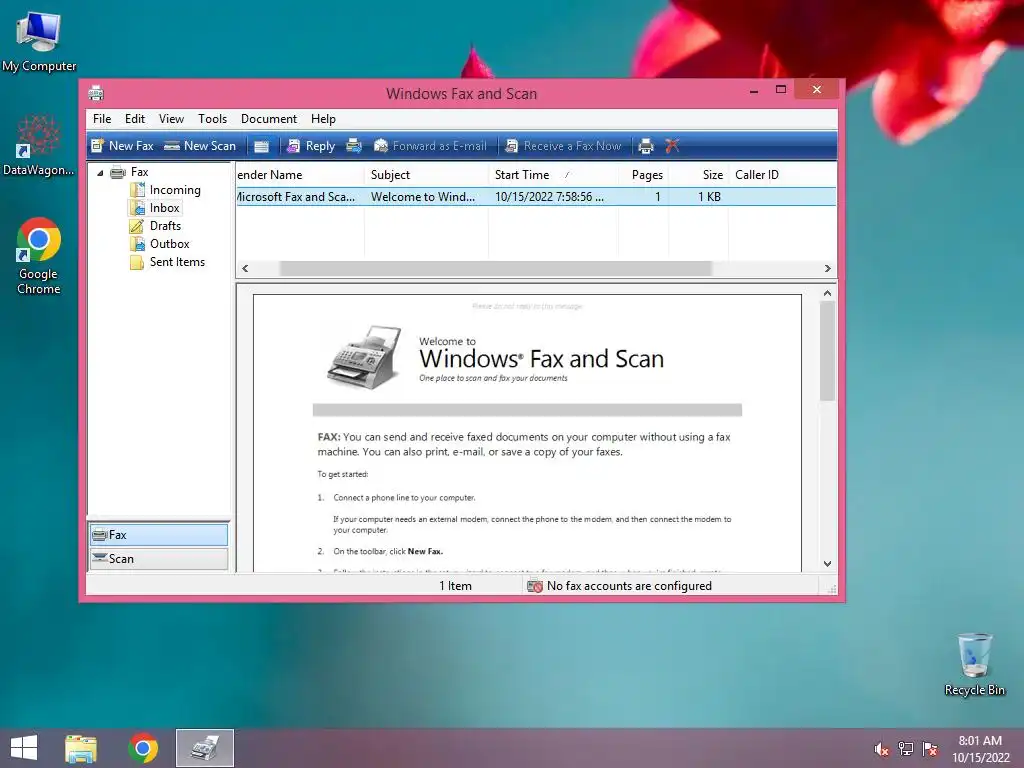Open My Computer desktop icon

pyautogui.click(x=39, y=42)
